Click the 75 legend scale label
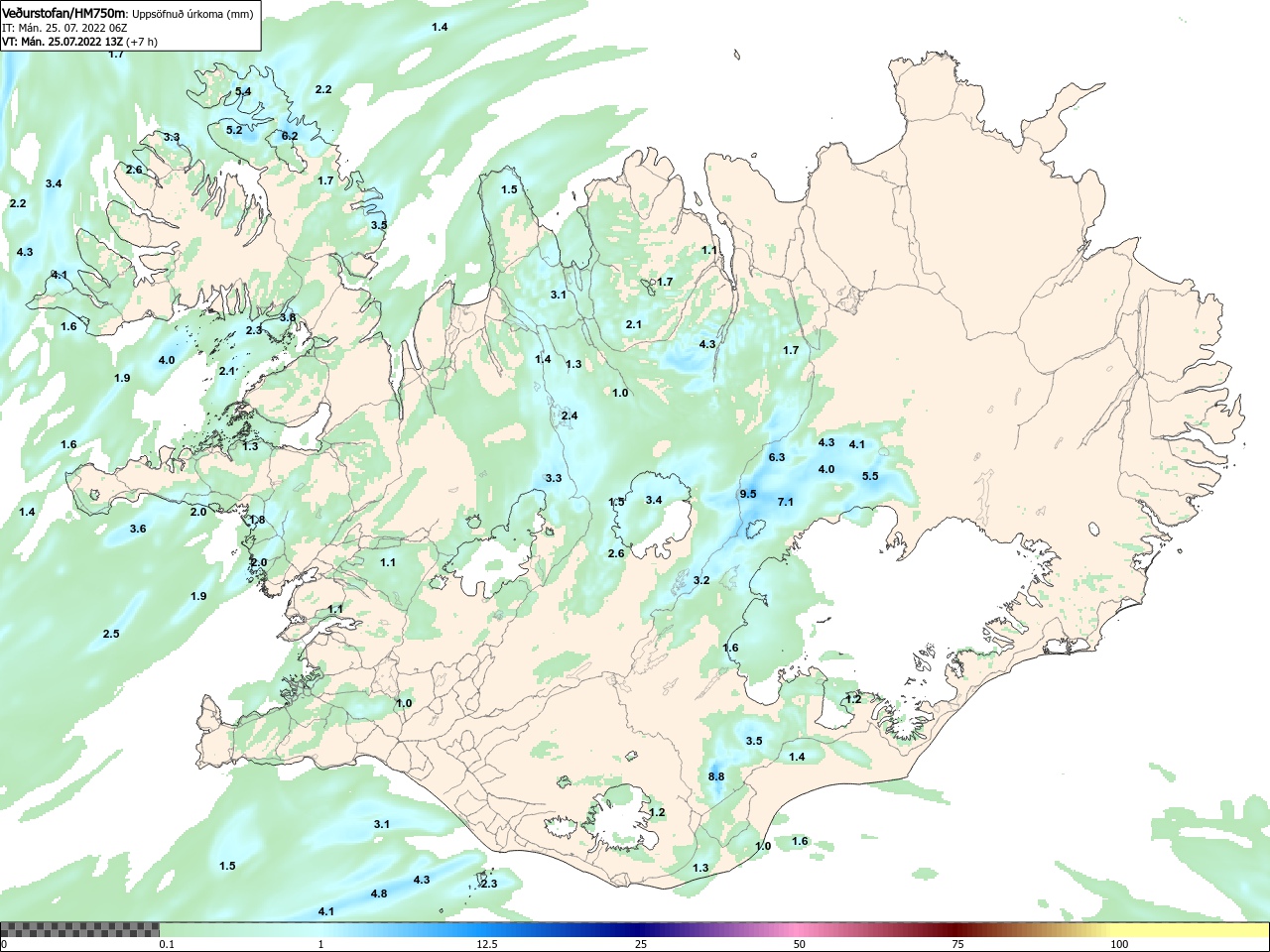This screenshot has height=952, width=1270. tap(958, 944)
